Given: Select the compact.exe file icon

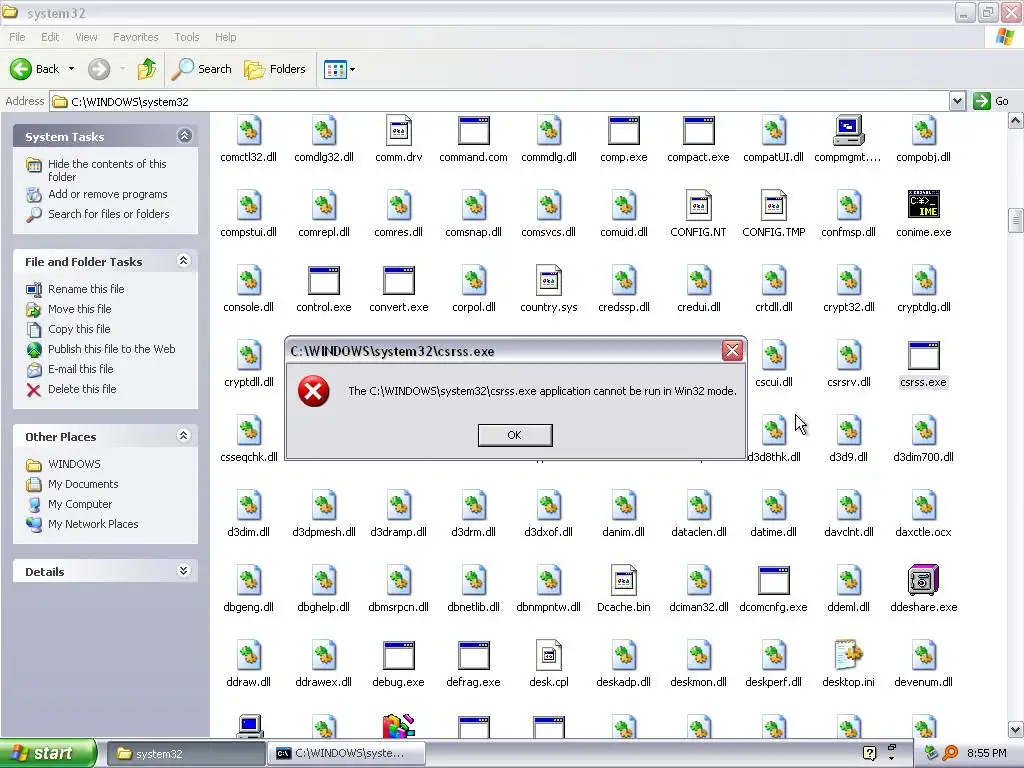Looking at the screenshot, I should (x=698, y=130).
